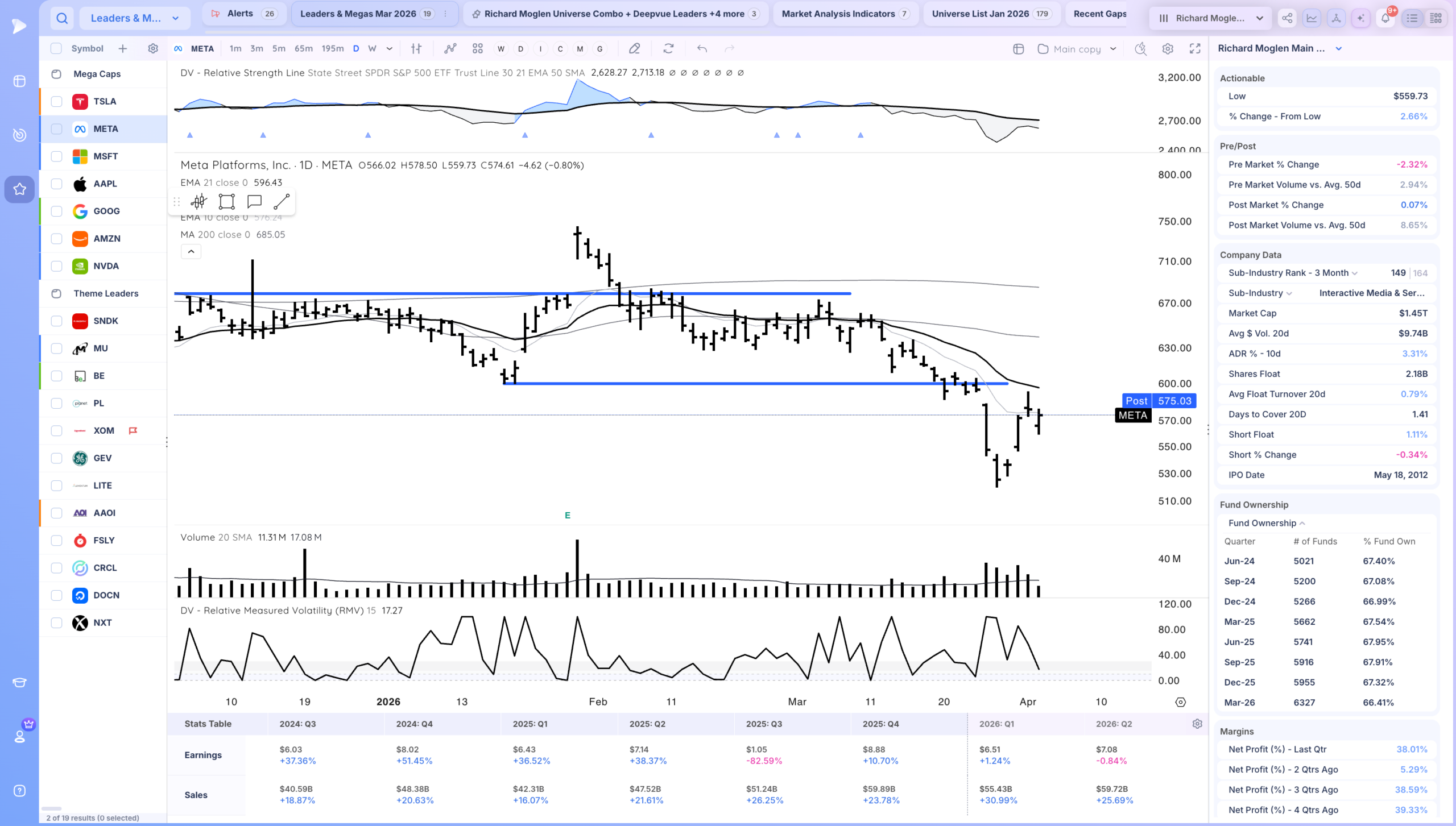Click the Post 575.03 price label
The width and height of the screenshot is (1456, 826).
[x=1159, y=401]
